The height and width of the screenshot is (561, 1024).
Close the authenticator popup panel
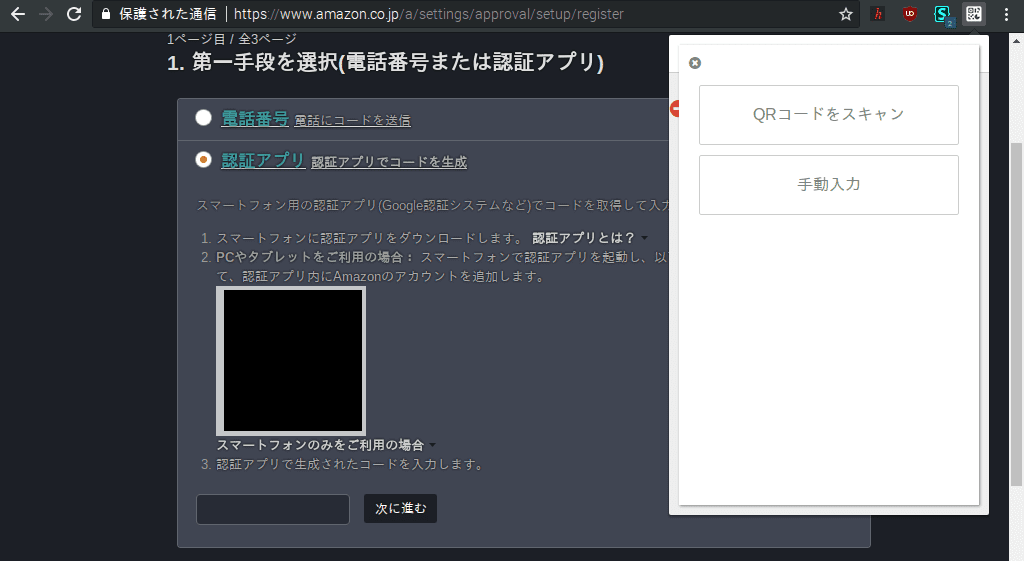pyautogui.click(x=695, y=63)
